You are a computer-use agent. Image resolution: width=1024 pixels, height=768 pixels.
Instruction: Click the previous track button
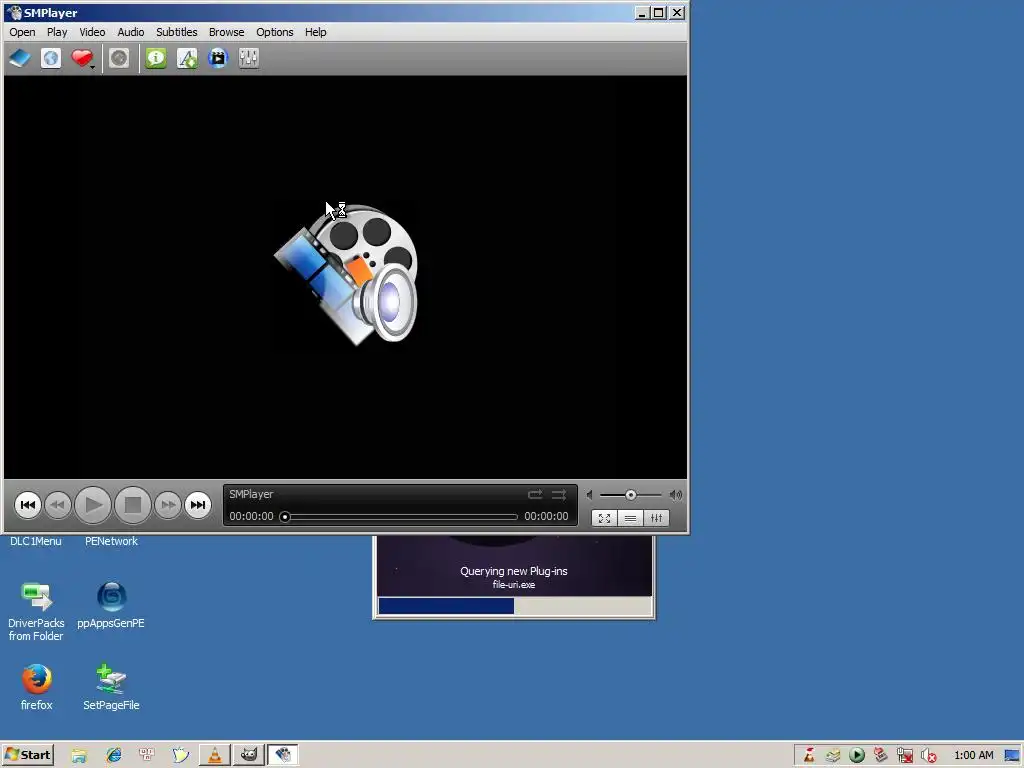pyautogui.click(x=27, y=505)
